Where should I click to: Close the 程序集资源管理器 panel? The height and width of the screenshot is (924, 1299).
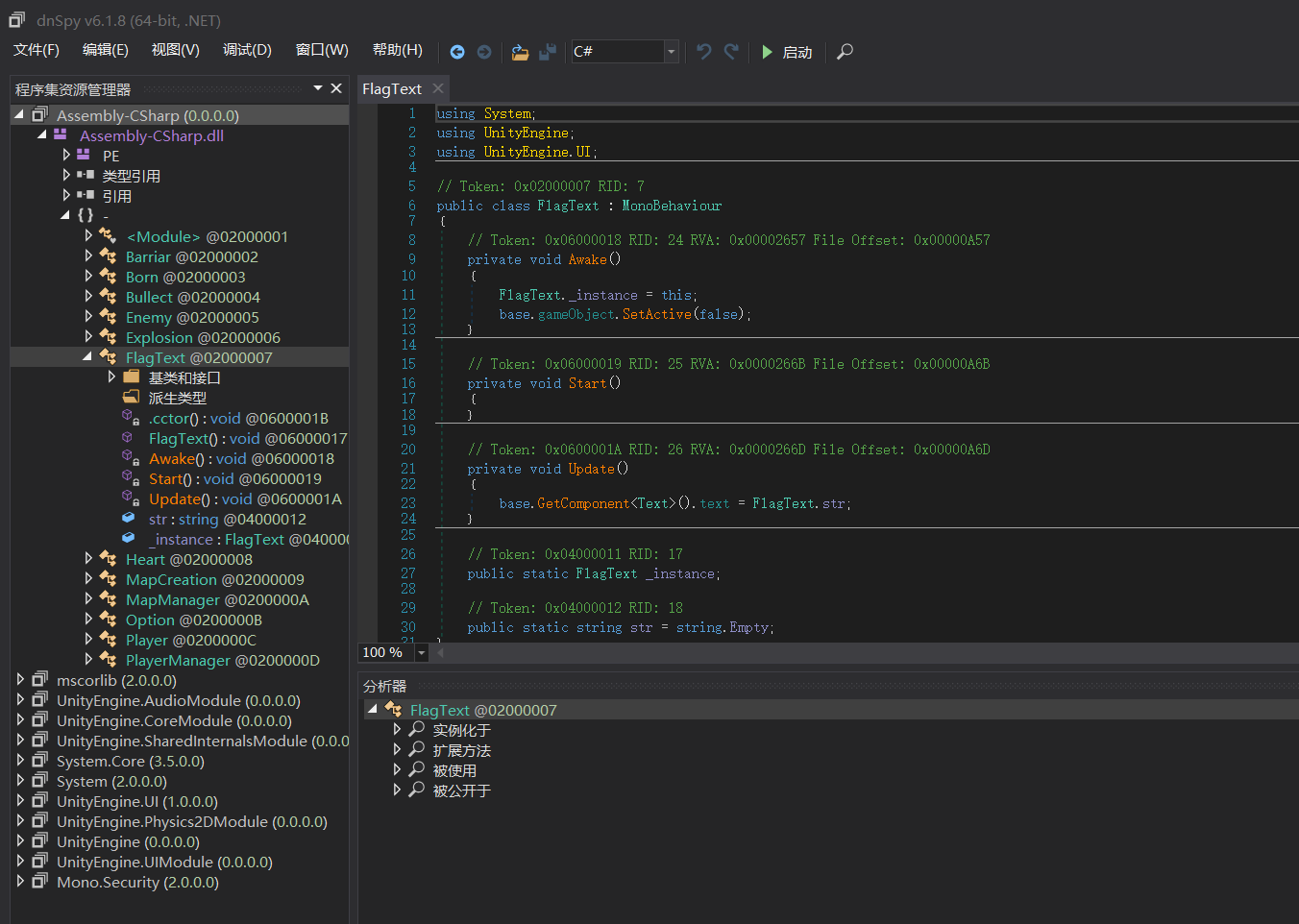coord(336,88)
